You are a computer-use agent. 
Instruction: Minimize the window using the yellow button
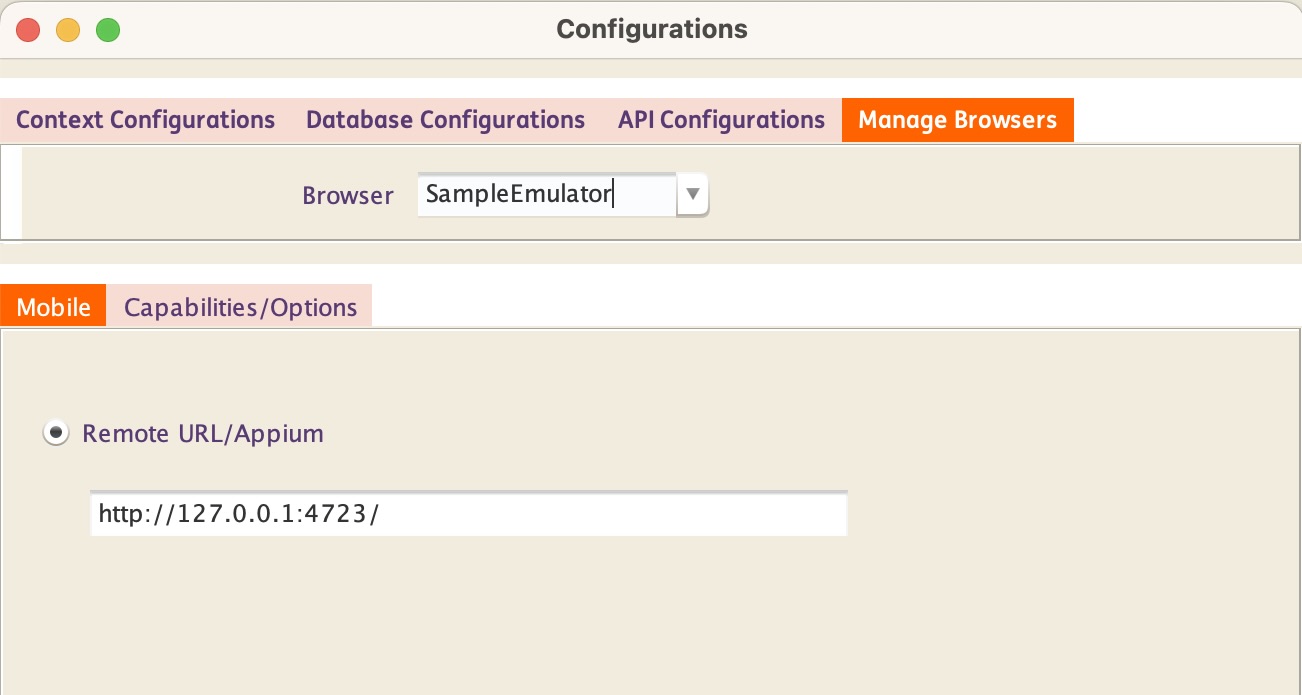click(x=68, y=30)
